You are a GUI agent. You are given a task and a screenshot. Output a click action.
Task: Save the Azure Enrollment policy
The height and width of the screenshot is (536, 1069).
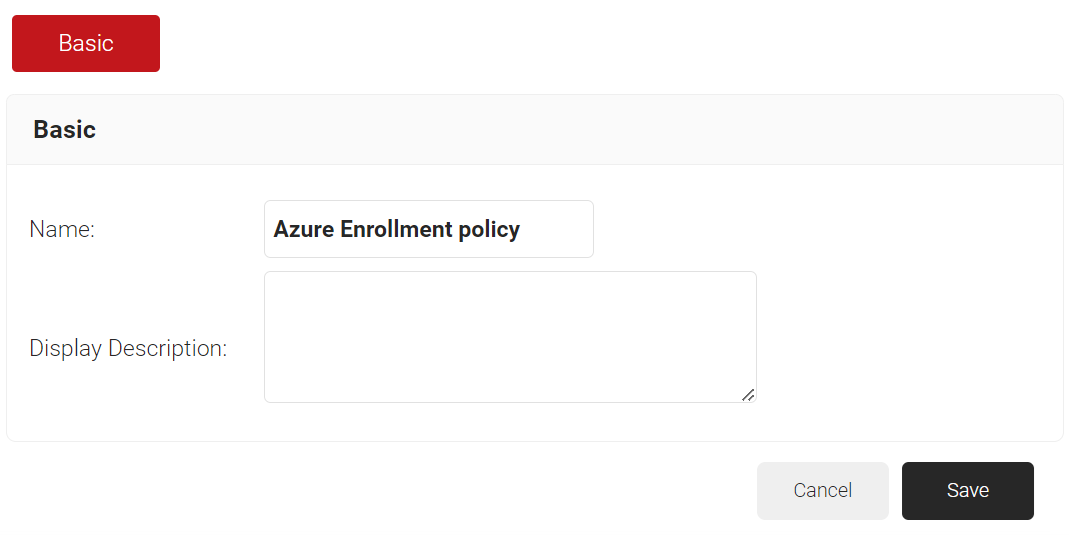click(x=967, y=491)
